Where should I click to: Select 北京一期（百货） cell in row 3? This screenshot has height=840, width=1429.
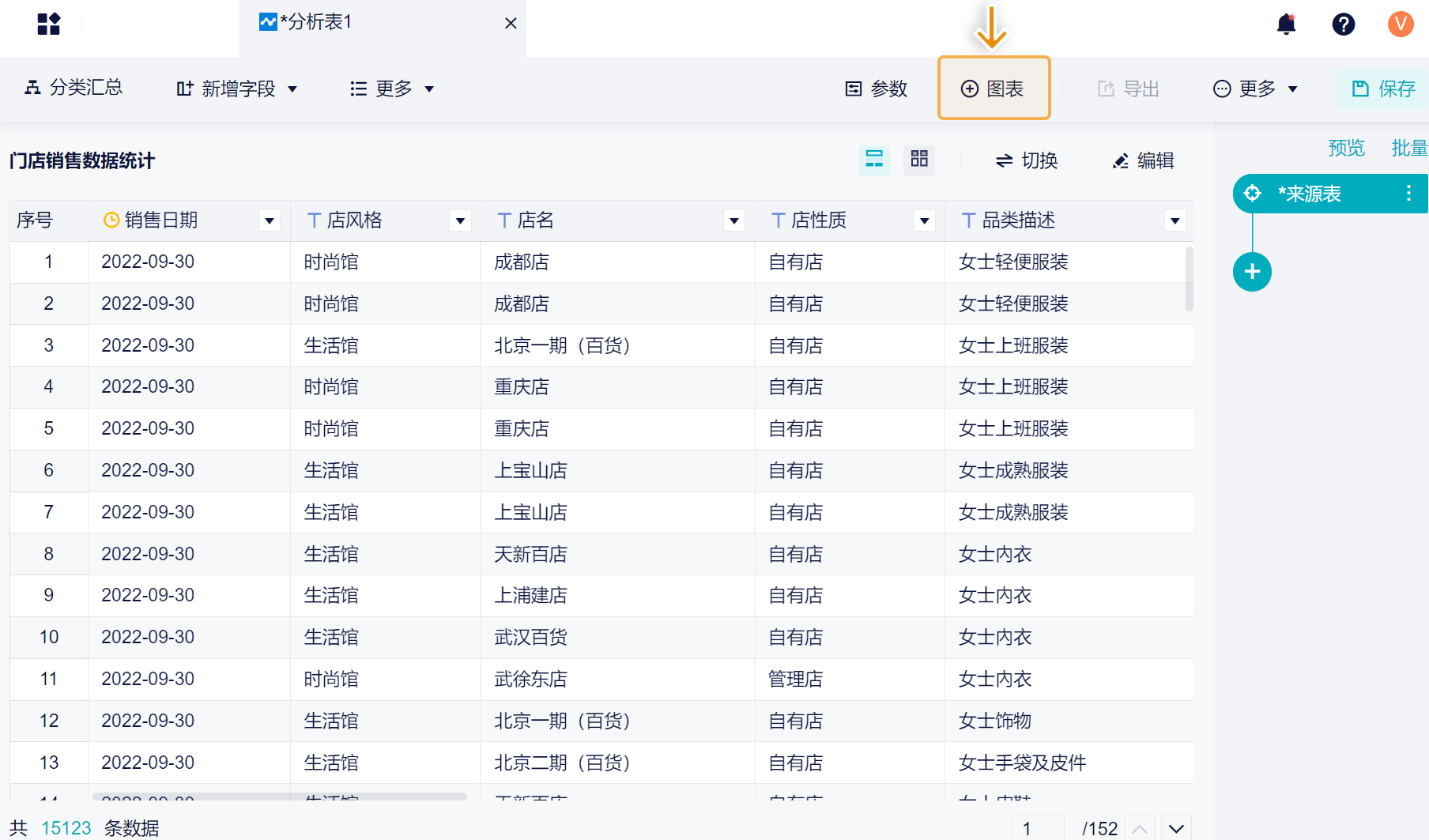pyautogui.click(x=617, y=345)
